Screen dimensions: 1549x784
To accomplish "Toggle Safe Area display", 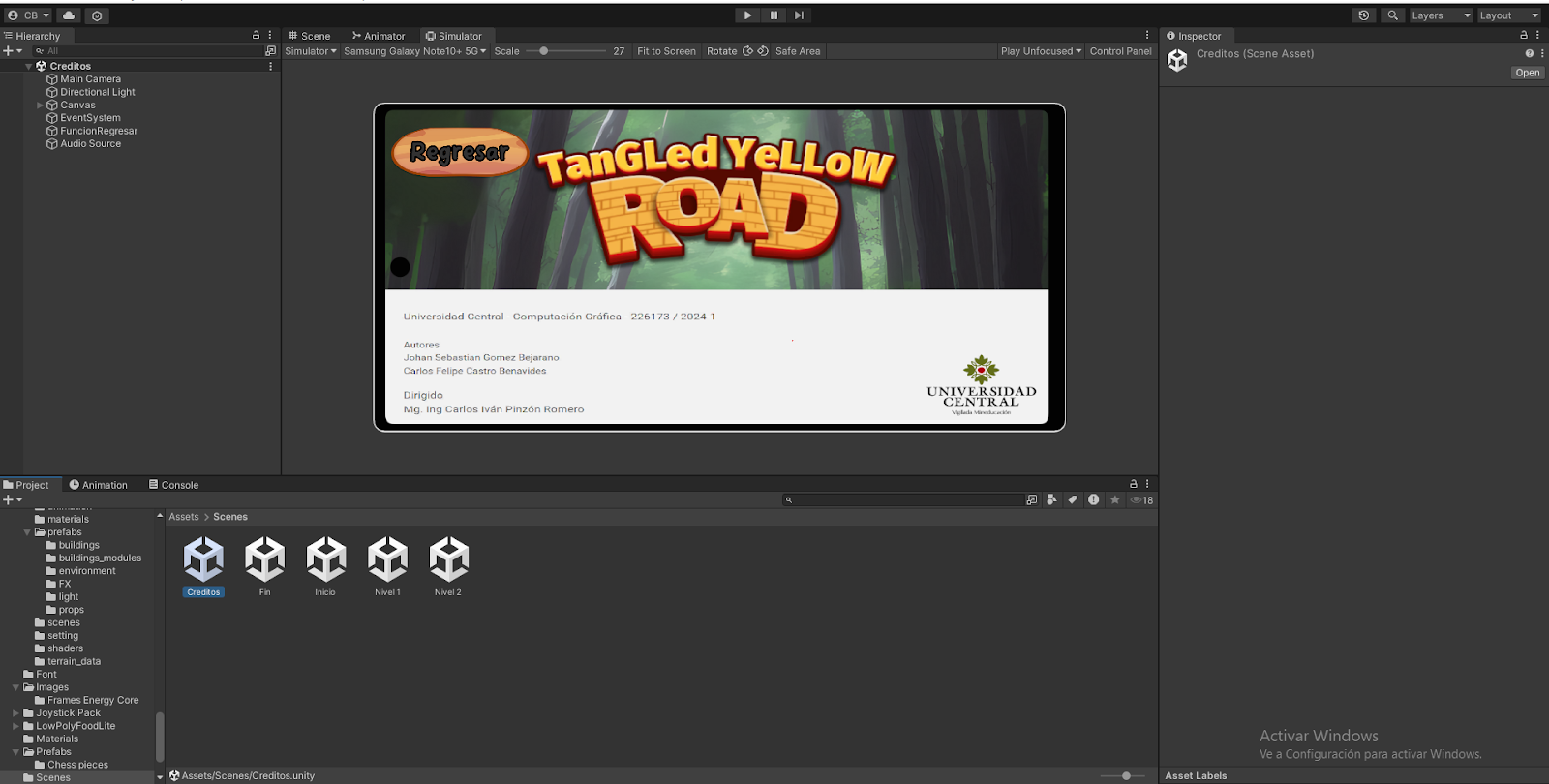I will pyautogui.click(x=798, y=51).
